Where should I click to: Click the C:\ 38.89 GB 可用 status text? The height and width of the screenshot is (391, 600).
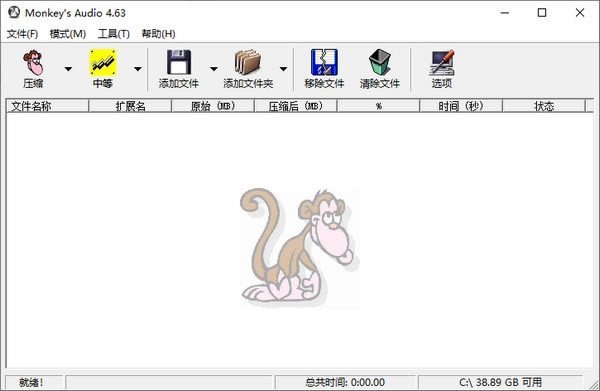pos(501,382)
